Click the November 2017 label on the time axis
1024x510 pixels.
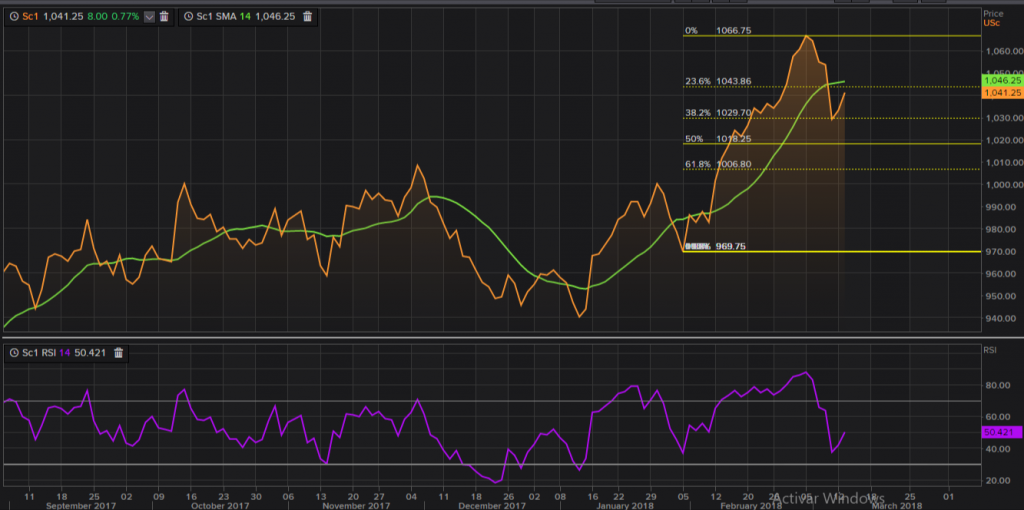357,505
